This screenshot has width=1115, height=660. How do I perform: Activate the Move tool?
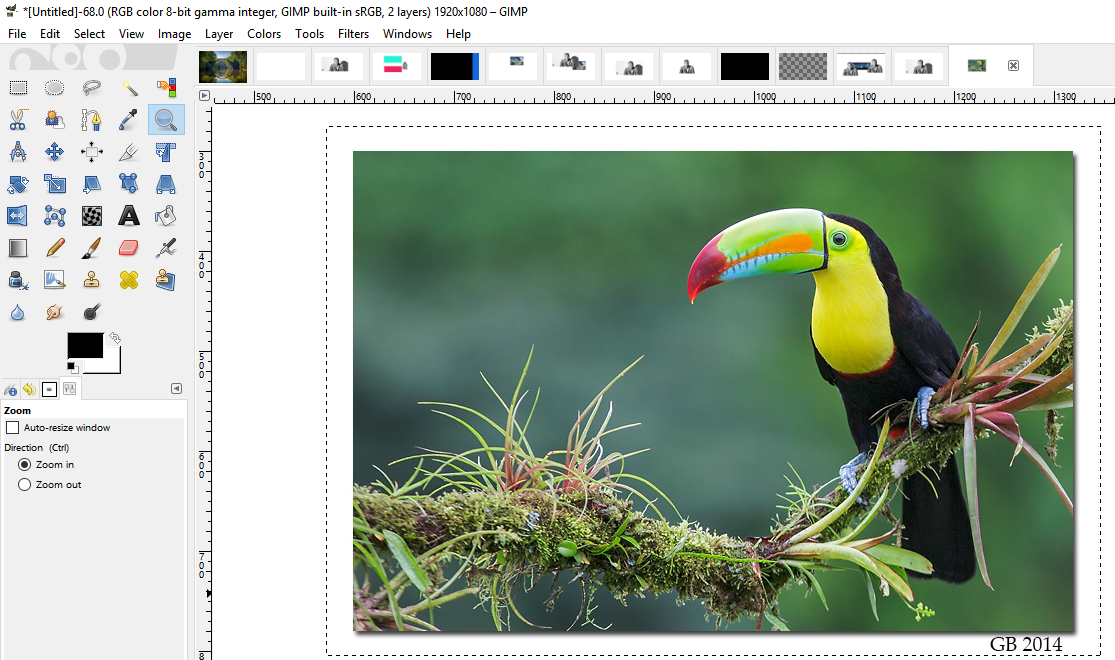(x=55, y=153)
